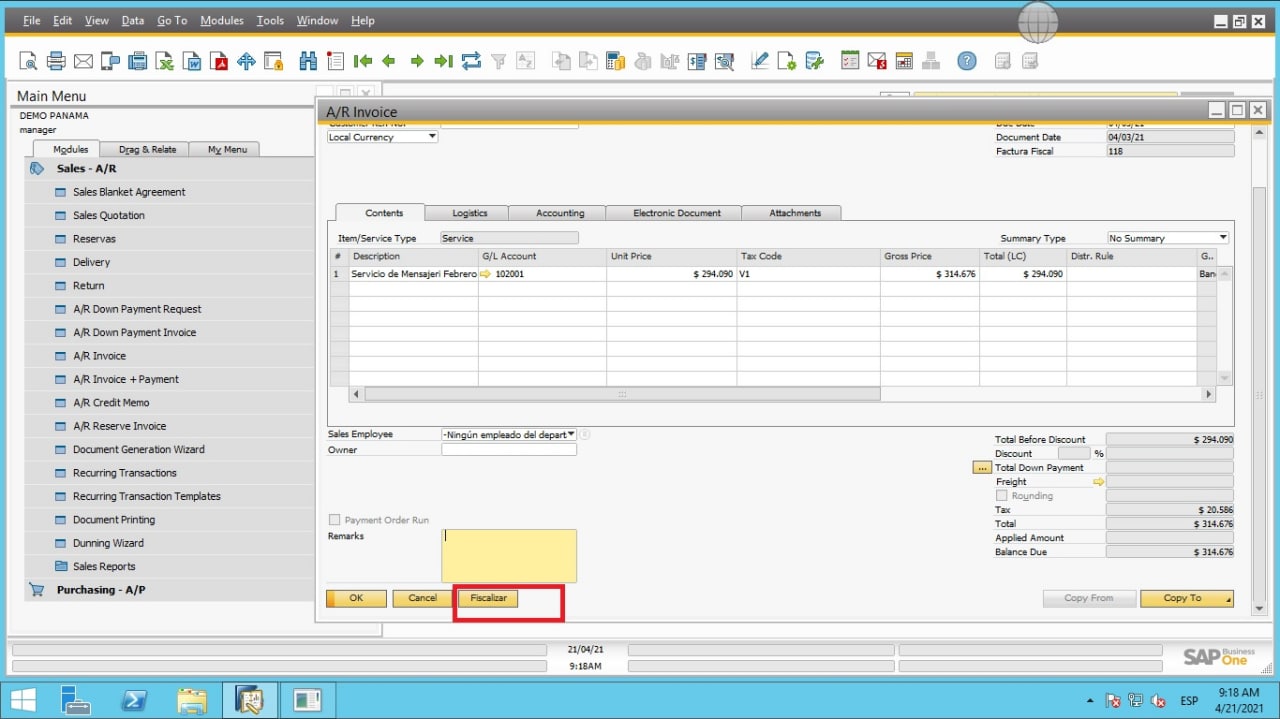Export to PDF toolbar icon
Viewport: 1280px width, 719px height.
coord(218,61)
